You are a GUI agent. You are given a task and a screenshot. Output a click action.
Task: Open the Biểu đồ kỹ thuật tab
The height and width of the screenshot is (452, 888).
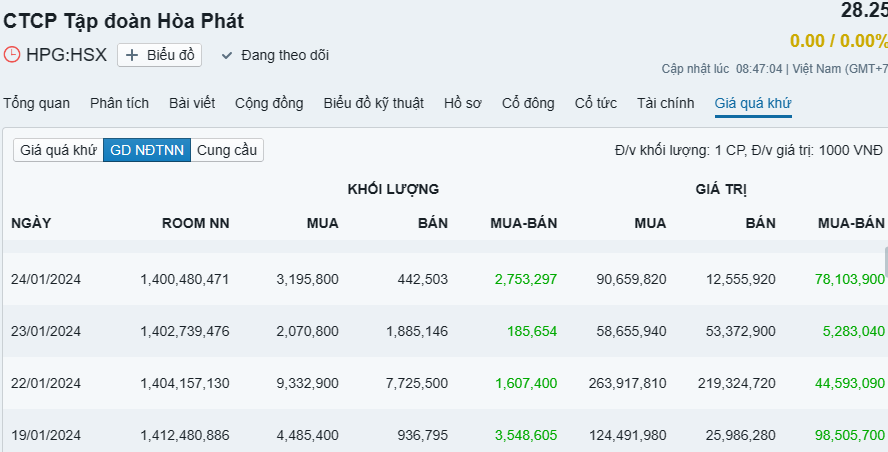(373, 103)
